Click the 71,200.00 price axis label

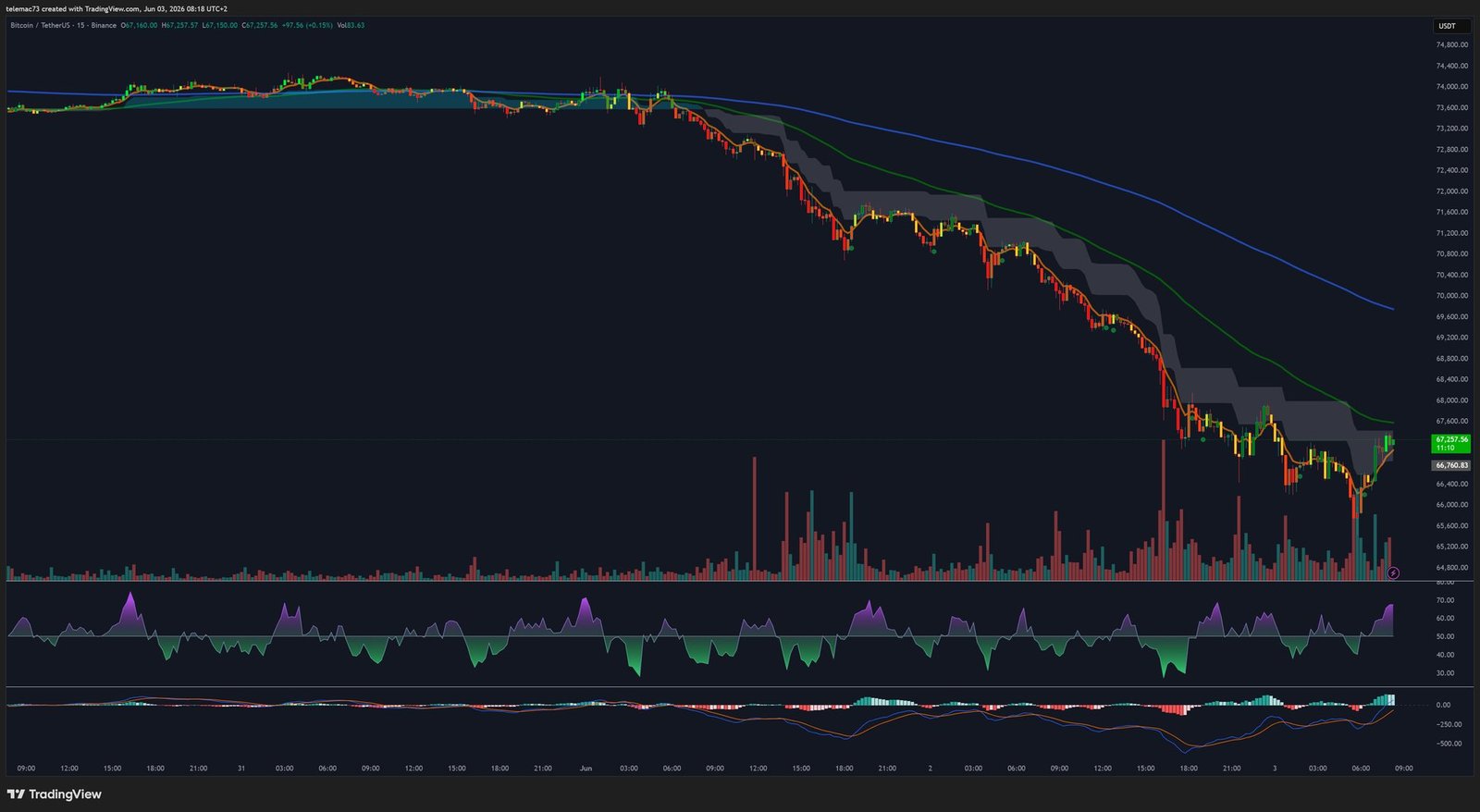[1451, 233]
